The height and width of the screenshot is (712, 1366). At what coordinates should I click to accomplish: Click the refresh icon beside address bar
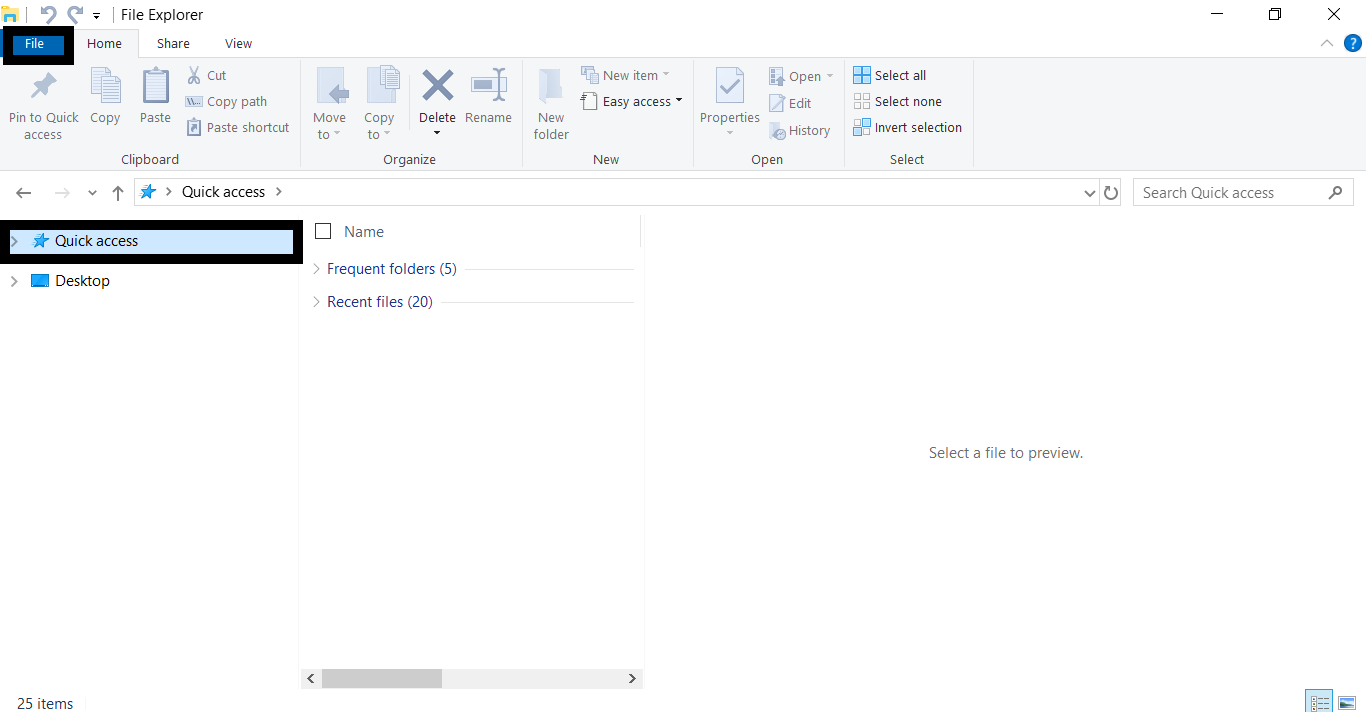[1111, 193]
